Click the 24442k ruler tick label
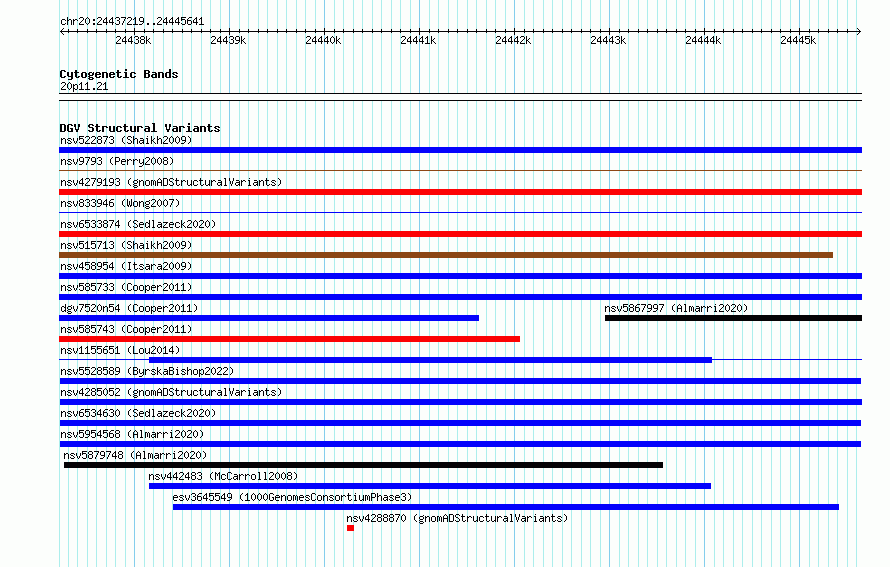 tap(513, 40)
